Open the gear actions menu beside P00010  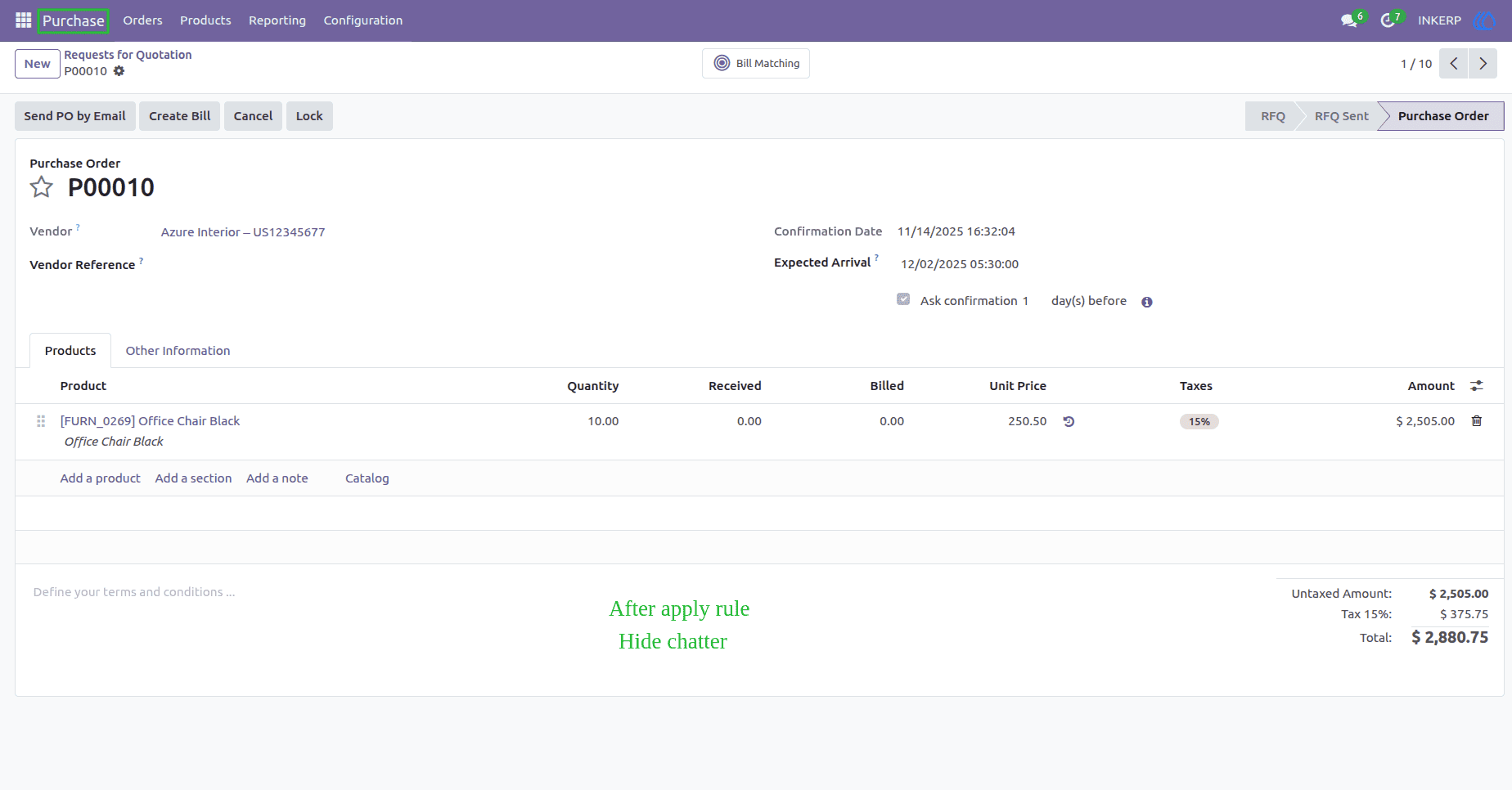[119, 71]
